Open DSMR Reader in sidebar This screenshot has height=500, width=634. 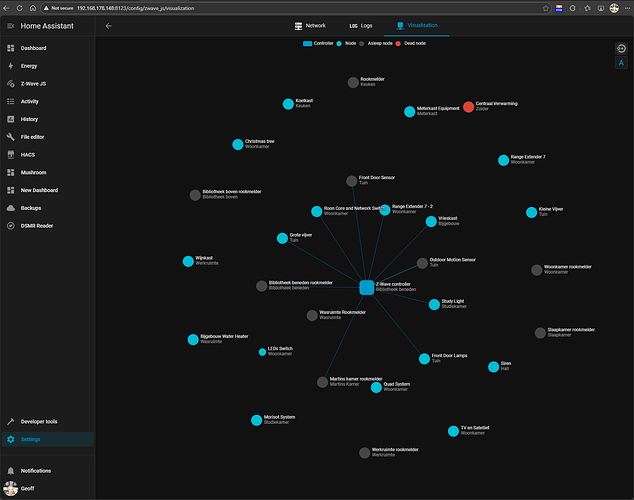pos(48,226)
